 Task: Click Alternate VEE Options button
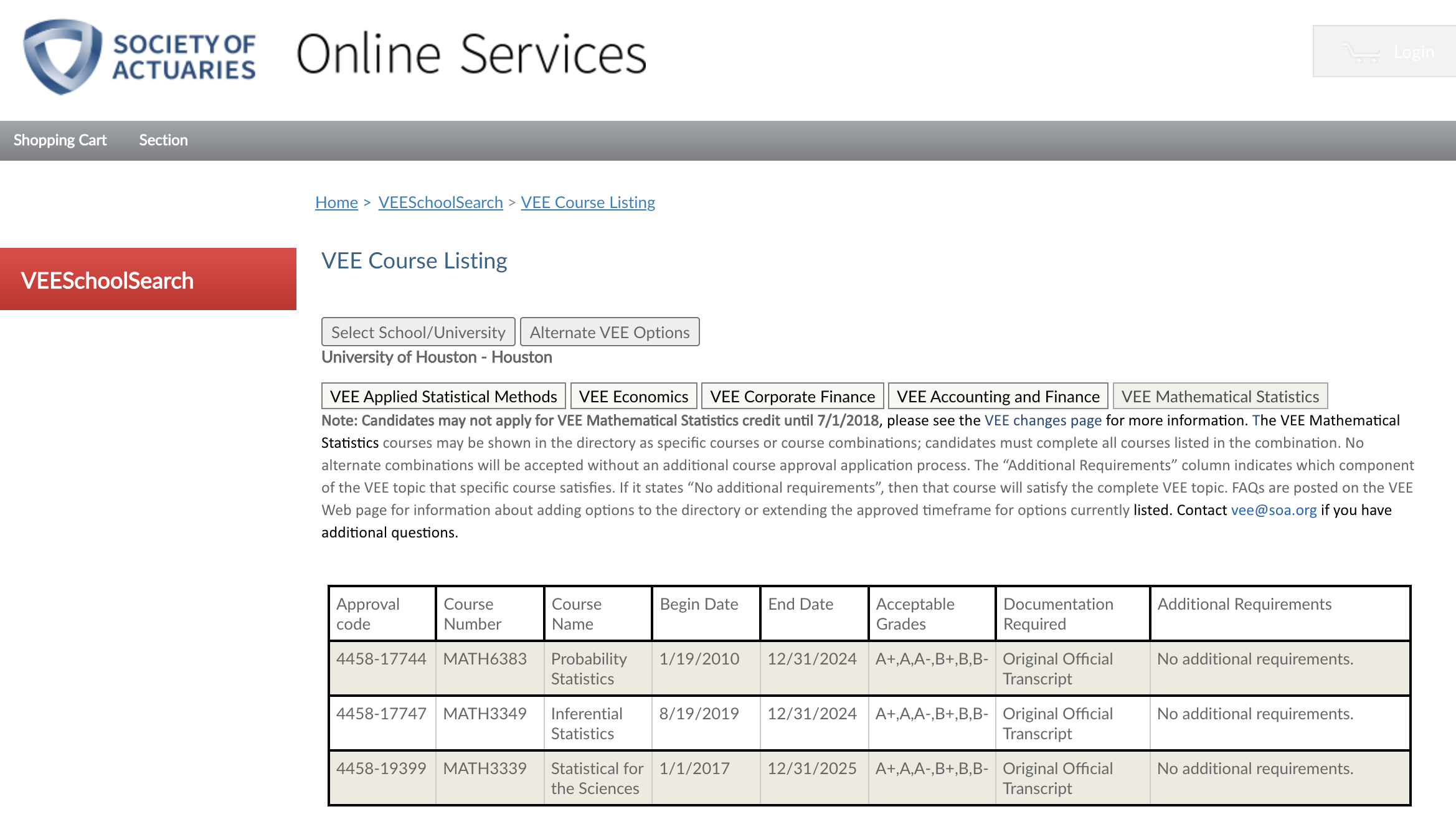point(610,332)
